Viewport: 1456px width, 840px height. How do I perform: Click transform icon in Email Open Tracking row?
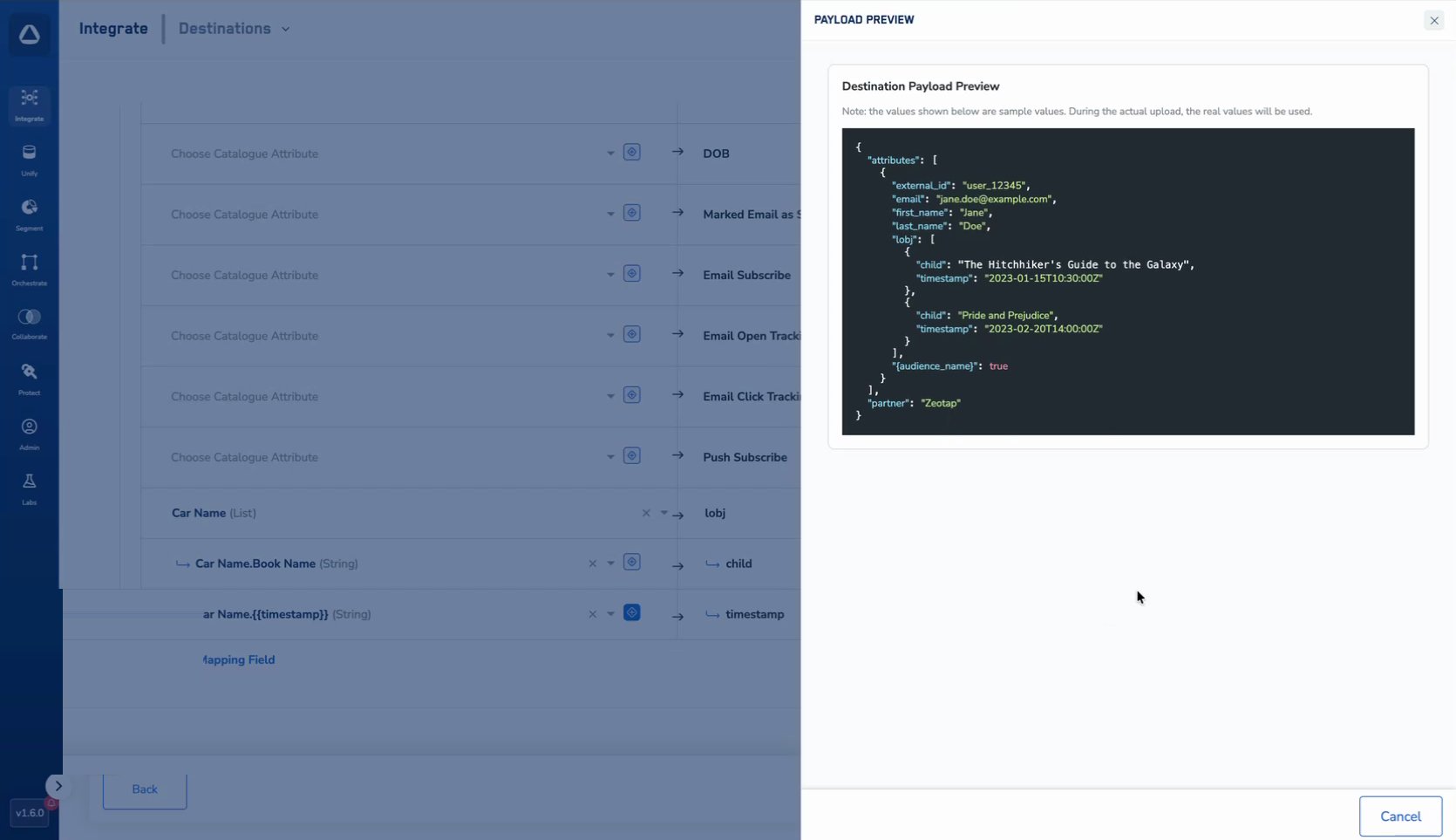coord(632,334)
